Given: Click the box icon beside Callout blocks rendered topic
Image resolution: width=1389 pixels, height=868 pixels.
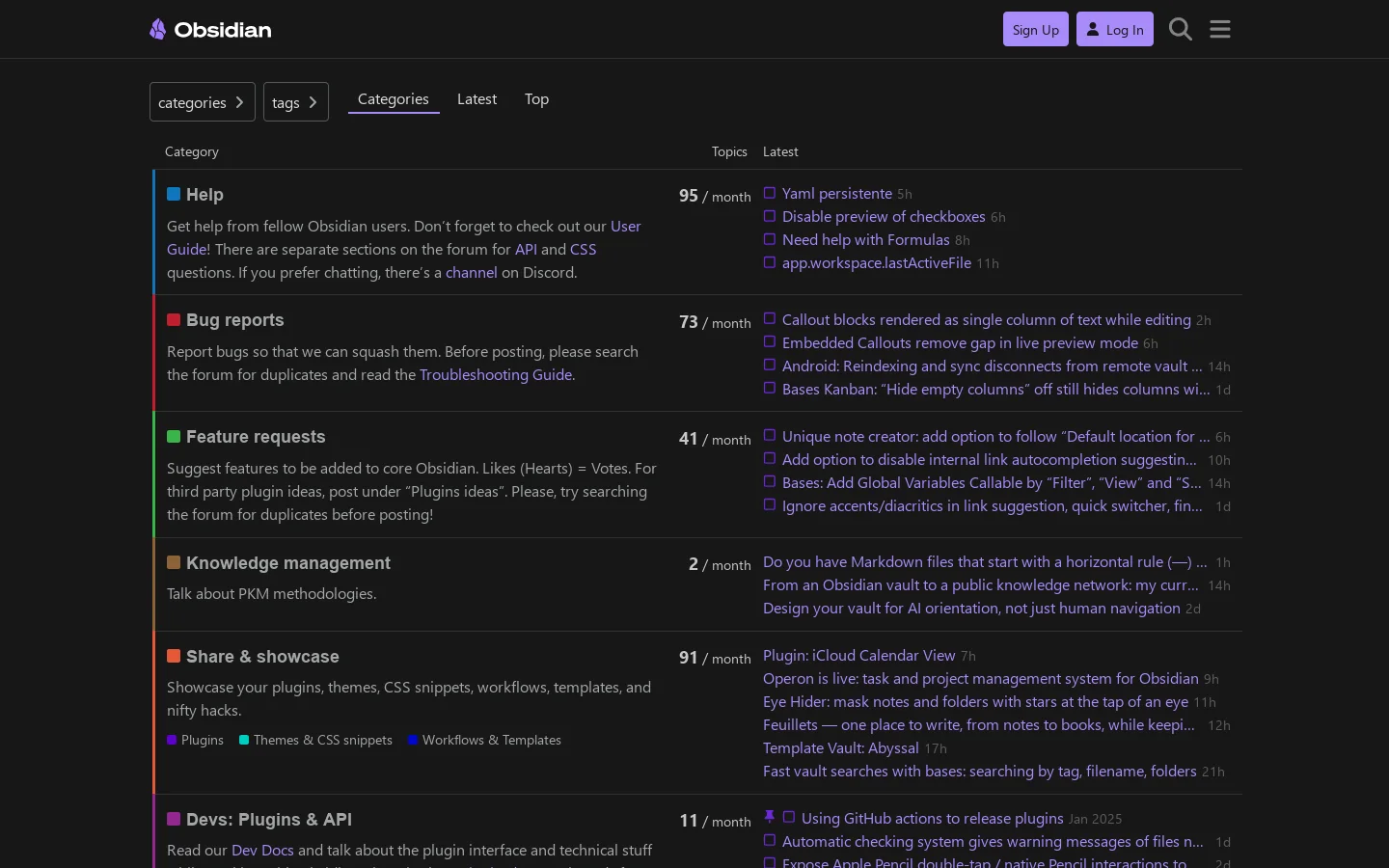Looking at the screenshot, I should 770,318.
